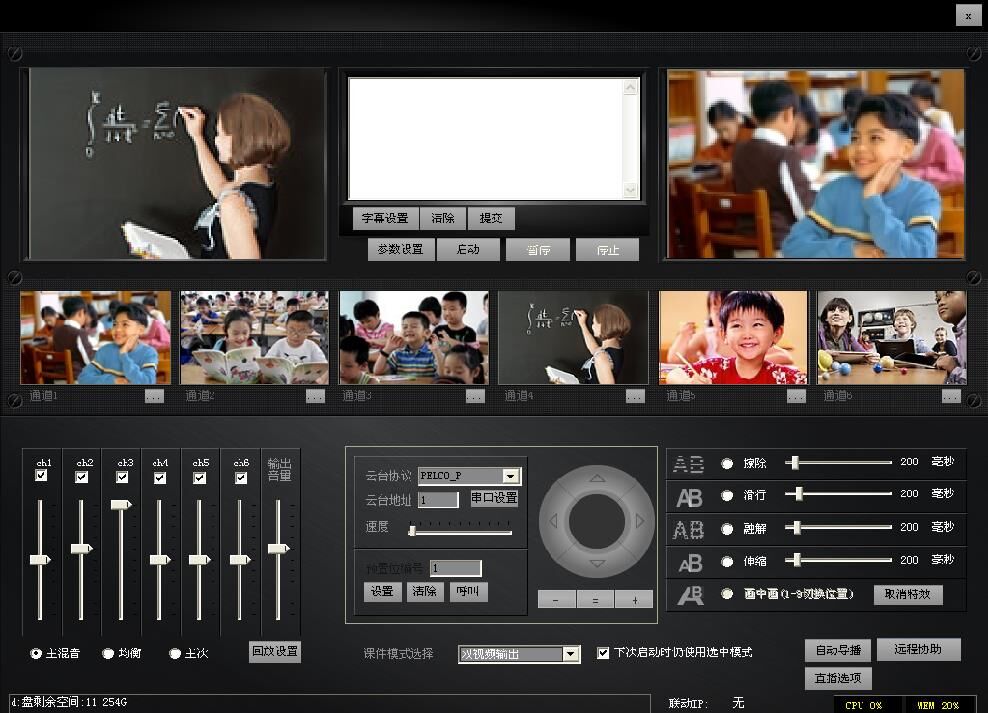This screenshot has height=713, width=988.
Task: Open the "..." options for 通道4
Action: coord(635,396)
